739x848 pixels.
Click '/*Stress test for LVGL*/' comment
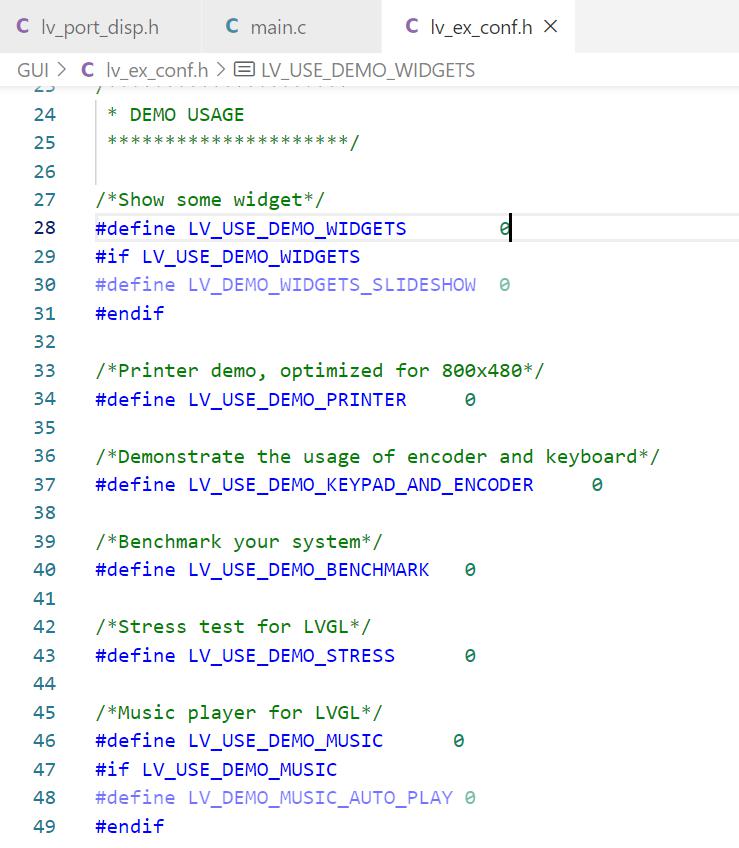pos(233,627)
